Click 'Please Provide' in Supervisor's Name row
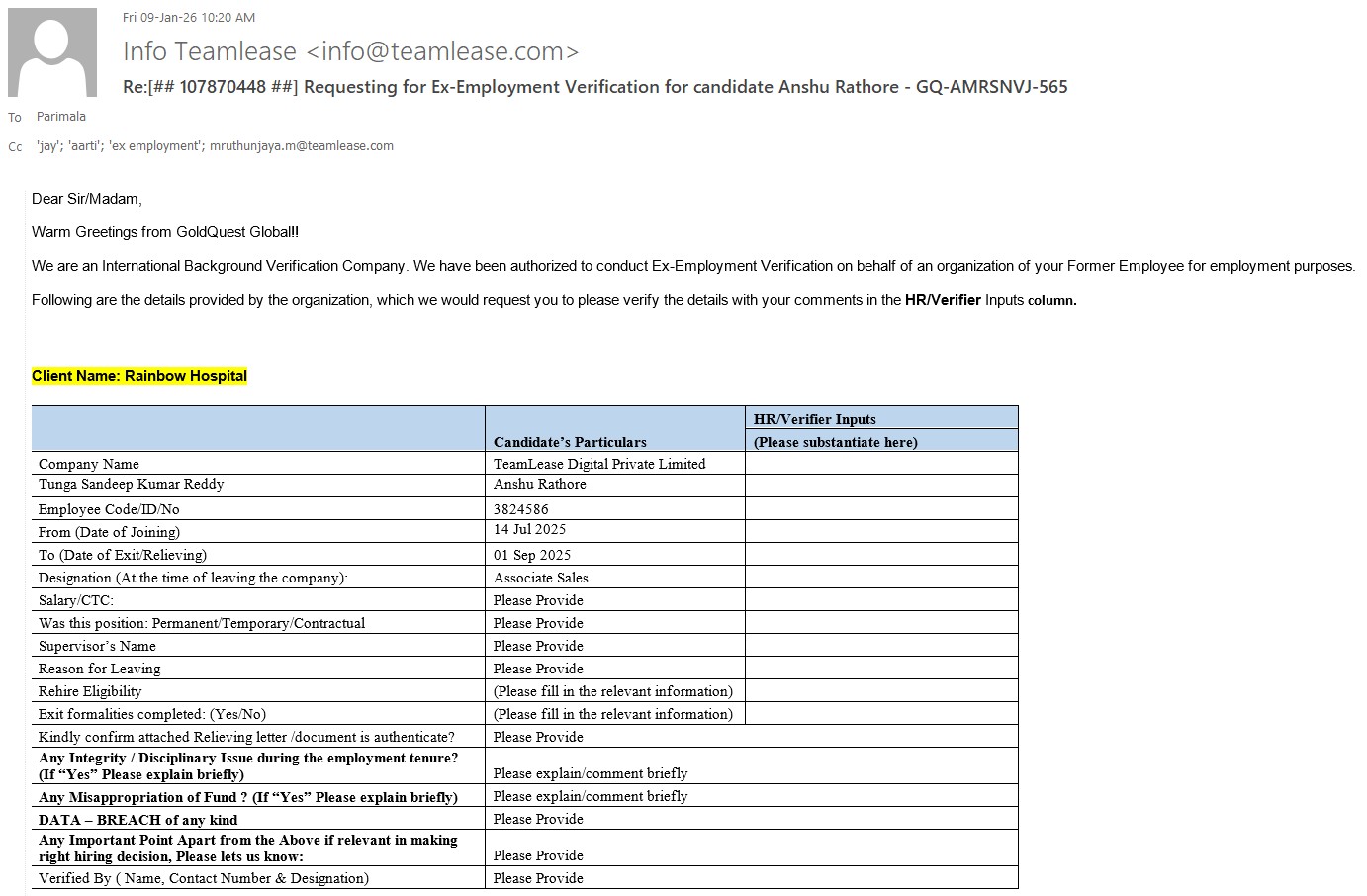Screen dimensions: 1367x896 [x=538, y=646]
